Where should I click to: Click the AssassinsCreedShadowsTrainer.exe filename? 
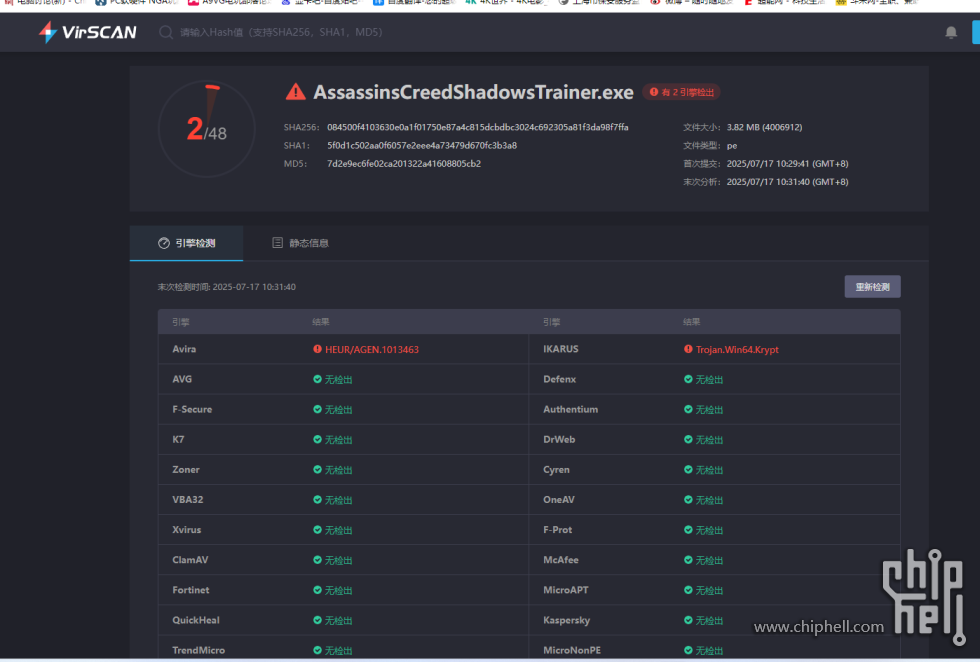(x=473, y=92)
